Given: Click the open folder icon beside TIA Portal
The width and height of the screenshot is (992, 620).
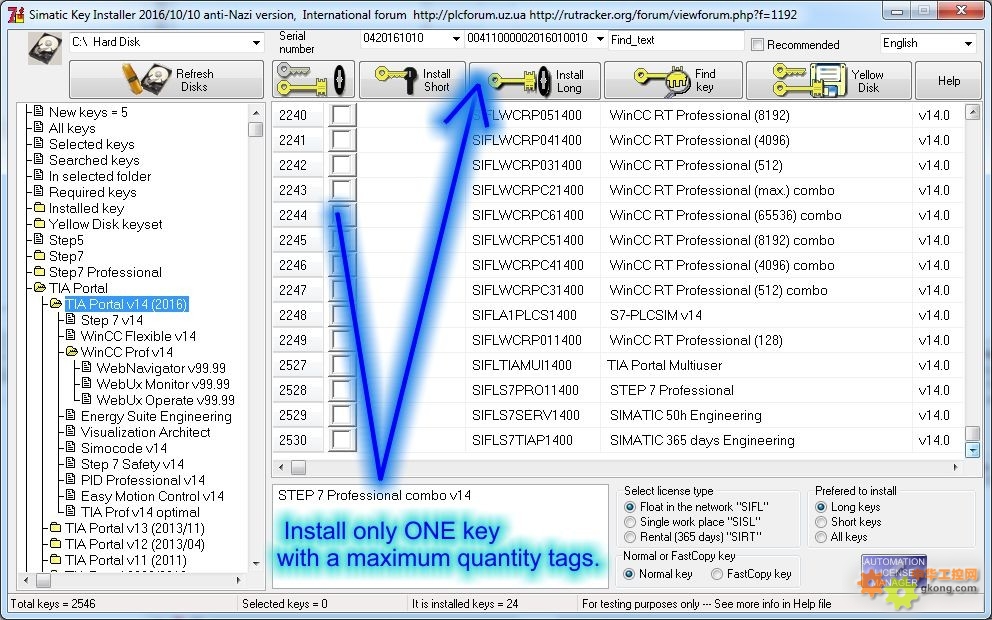Looking at the screenshot, I should pyautogui.click(x=40, y=287).
